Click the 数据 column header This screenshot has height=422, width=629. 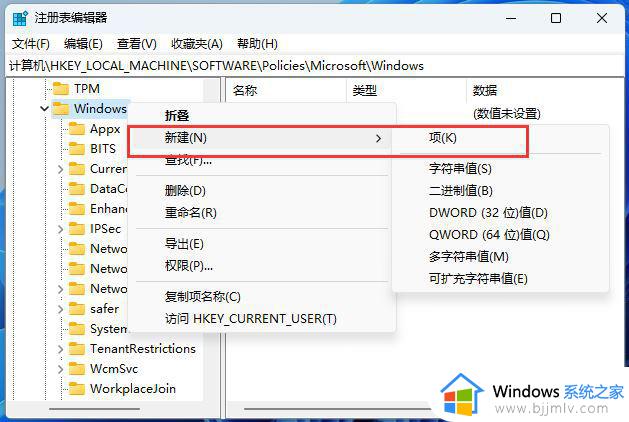[x=546, y=90]
